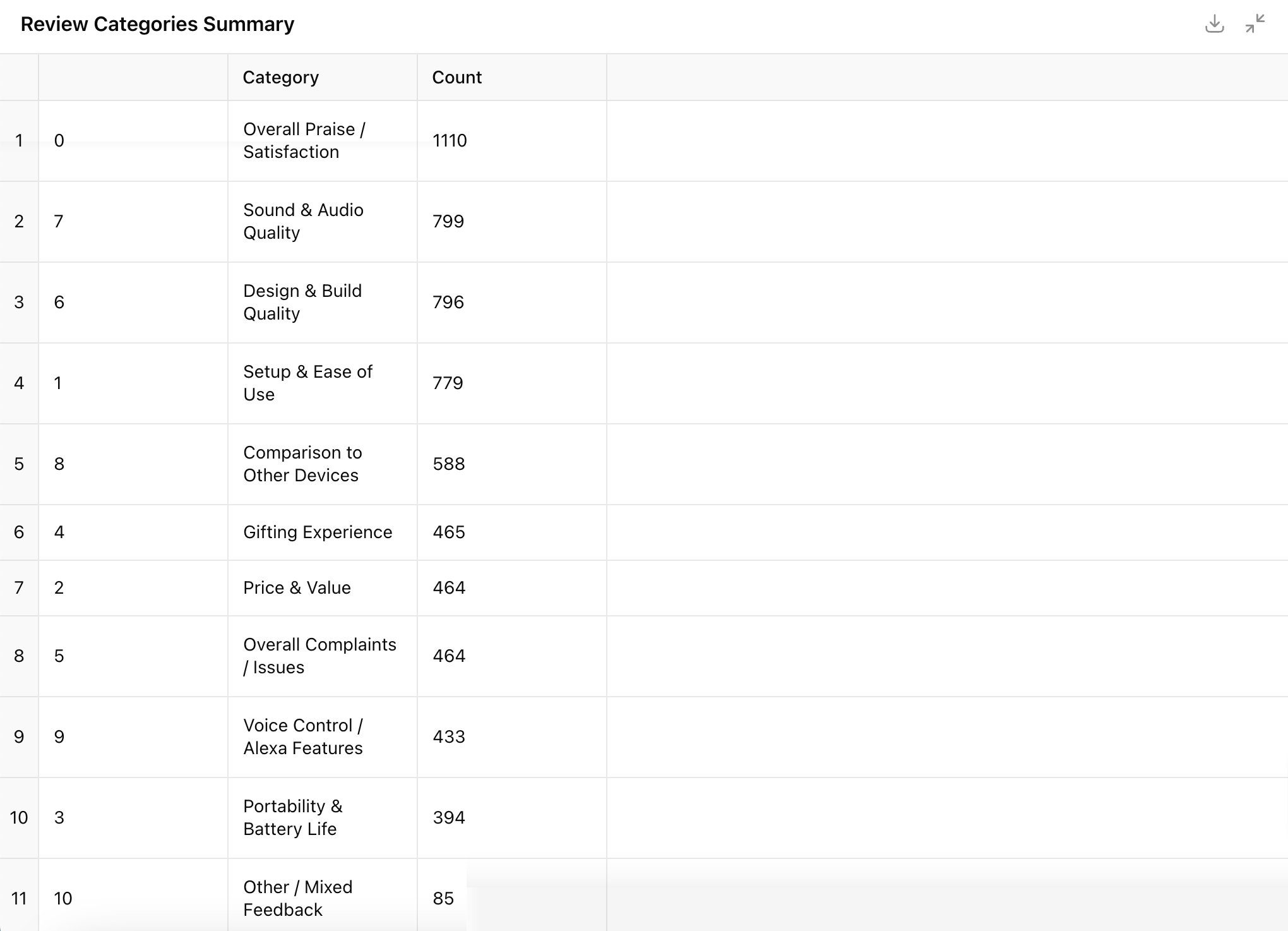Select the count value 1110
Viewport: 1288px width, 931px height.
[x=450, y=140]
